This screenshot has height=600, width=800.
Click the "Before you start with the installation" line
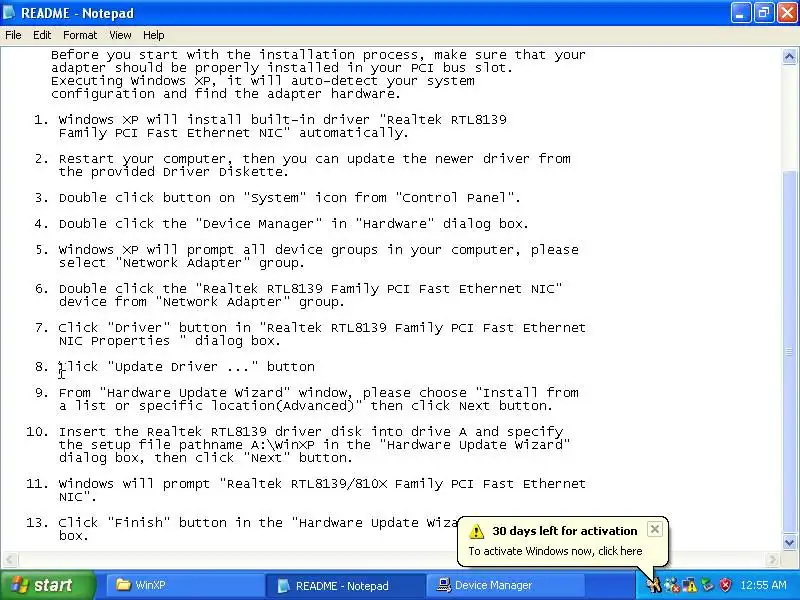pyautogui.click(x=318, y=55)
